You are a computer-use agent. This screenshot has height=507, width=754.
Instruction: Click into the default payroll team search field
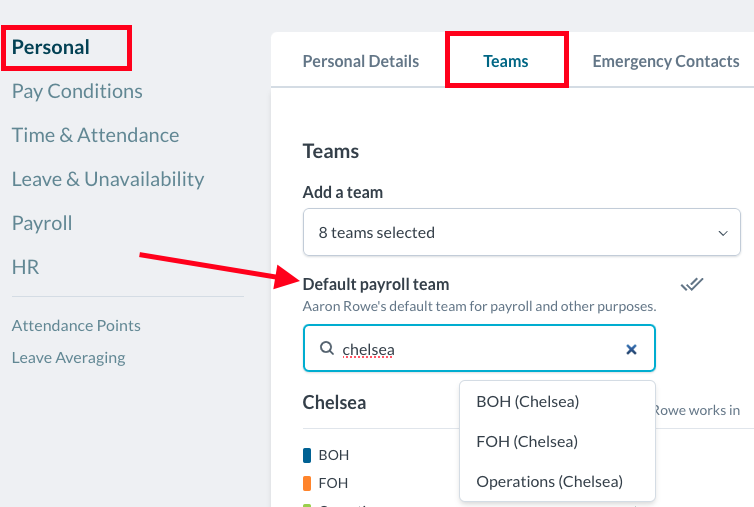480,349
